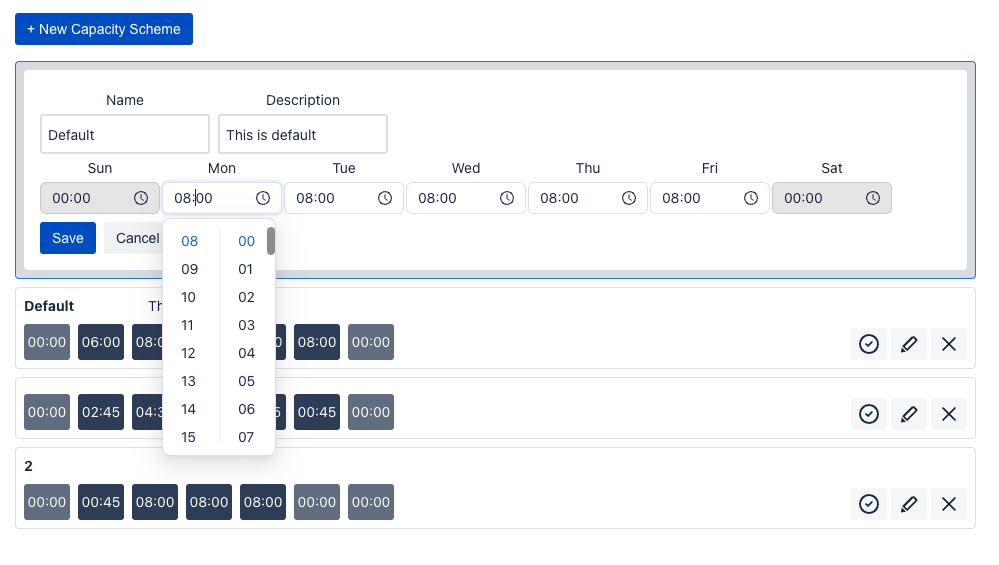The width and height of the screenshot is (999, 565).
Task: Mark the Default scheme row as active
Action: tap(869, 344)
